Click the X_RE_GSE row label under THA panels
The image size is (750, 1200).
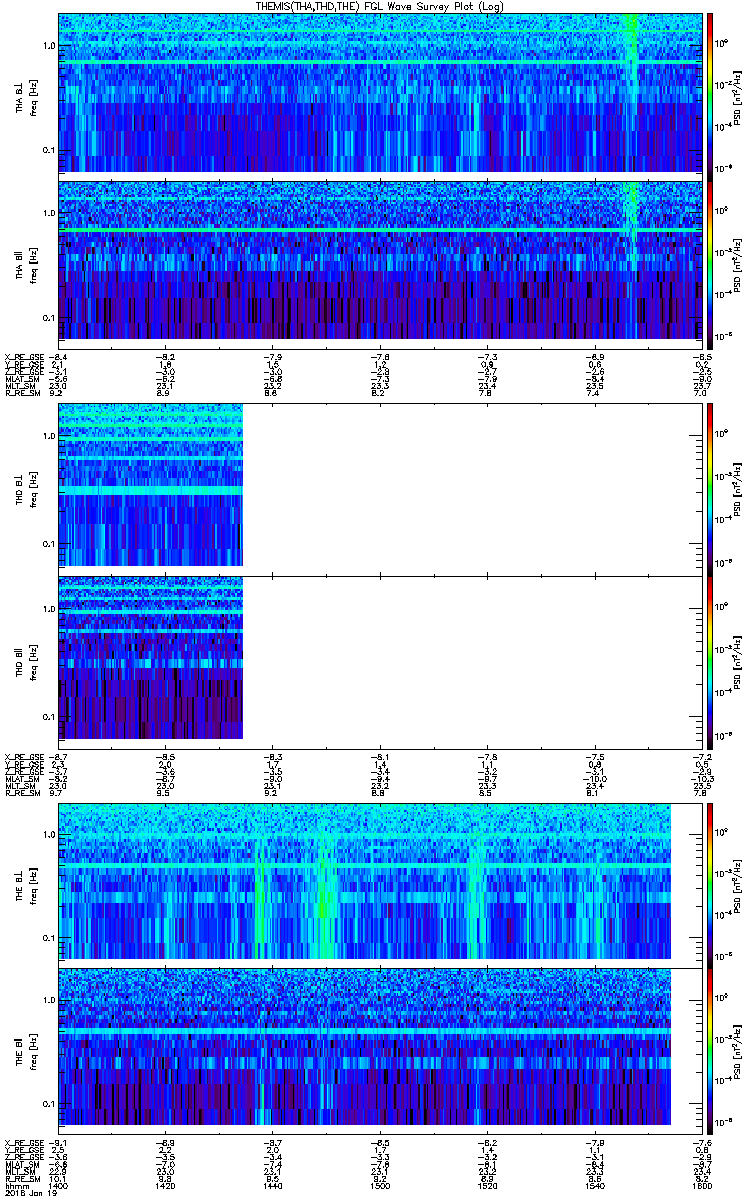(22, 356)
